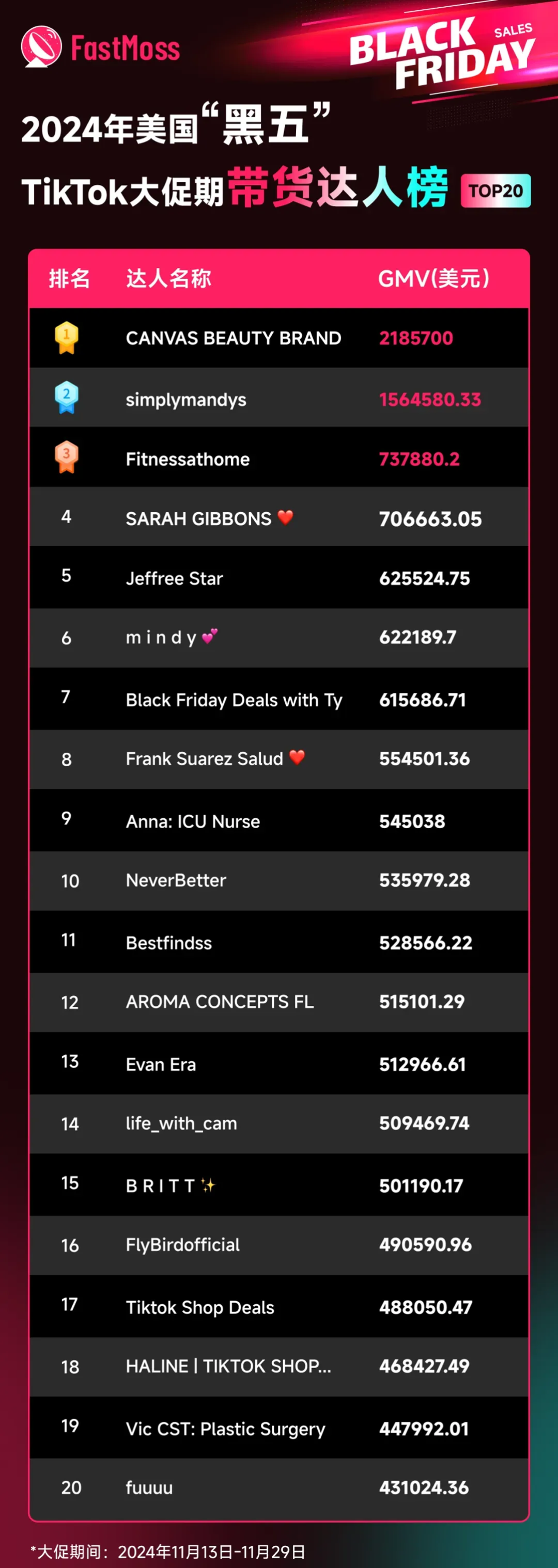Click the FastMoss logo icon
This screenshot has width=558, height=1568.
(x=41, y=46)
